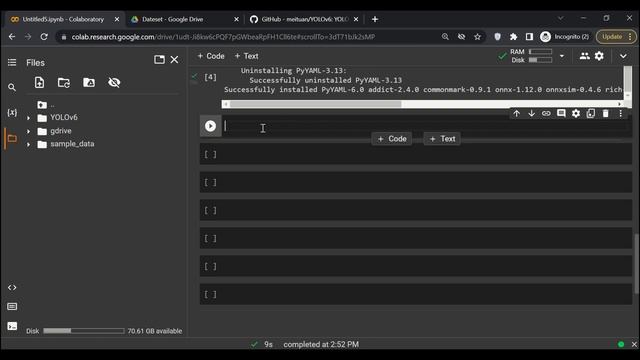Click notebook vertical scrollbar

(x=636, y=263)
